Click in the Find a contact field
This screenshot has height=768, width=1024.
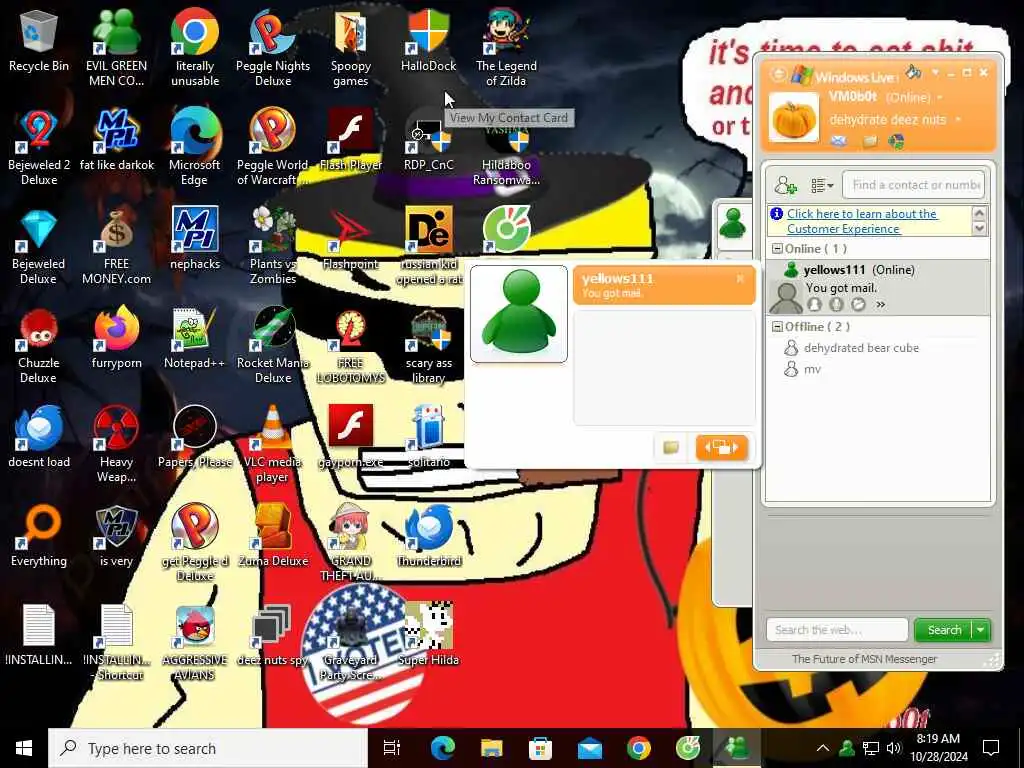click(x=913, y=185)
